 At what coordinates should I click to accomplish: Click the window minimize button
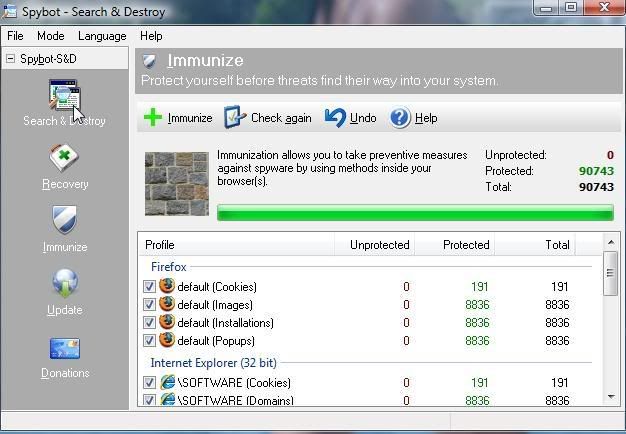(x=546, y=8)
